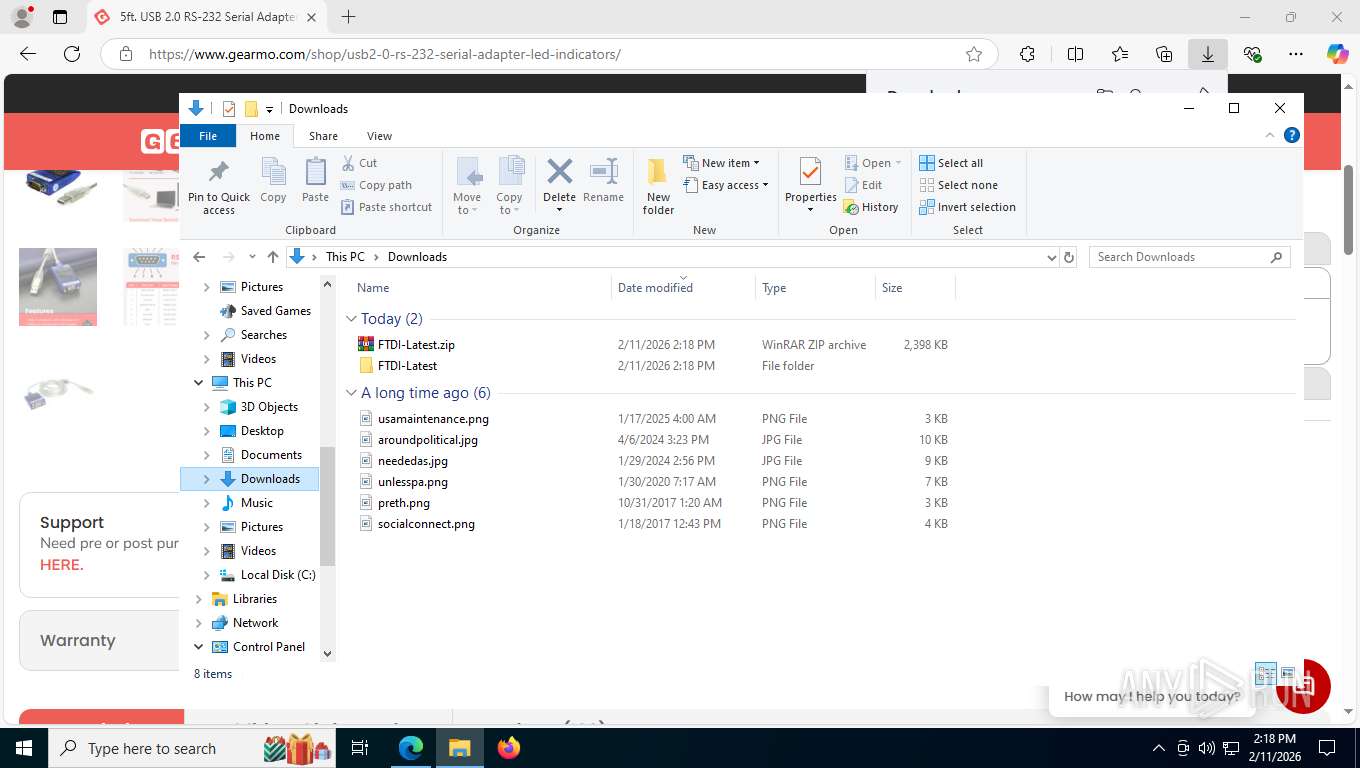This screenshot has width=1360, height=768.
Task: Click the Copy ribbon button
Action: 273,181
